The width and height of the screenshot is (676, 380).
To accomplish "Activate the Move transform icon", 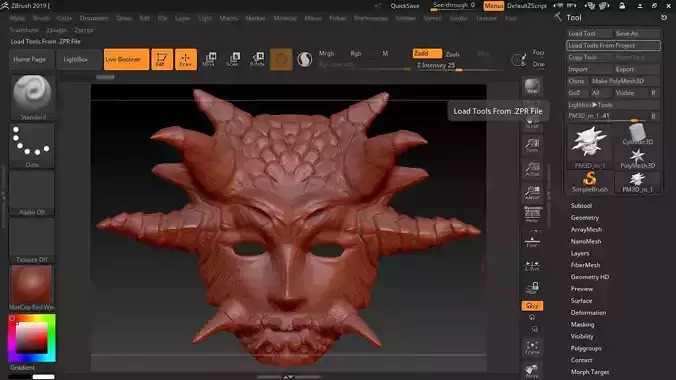I will (210, 59).
